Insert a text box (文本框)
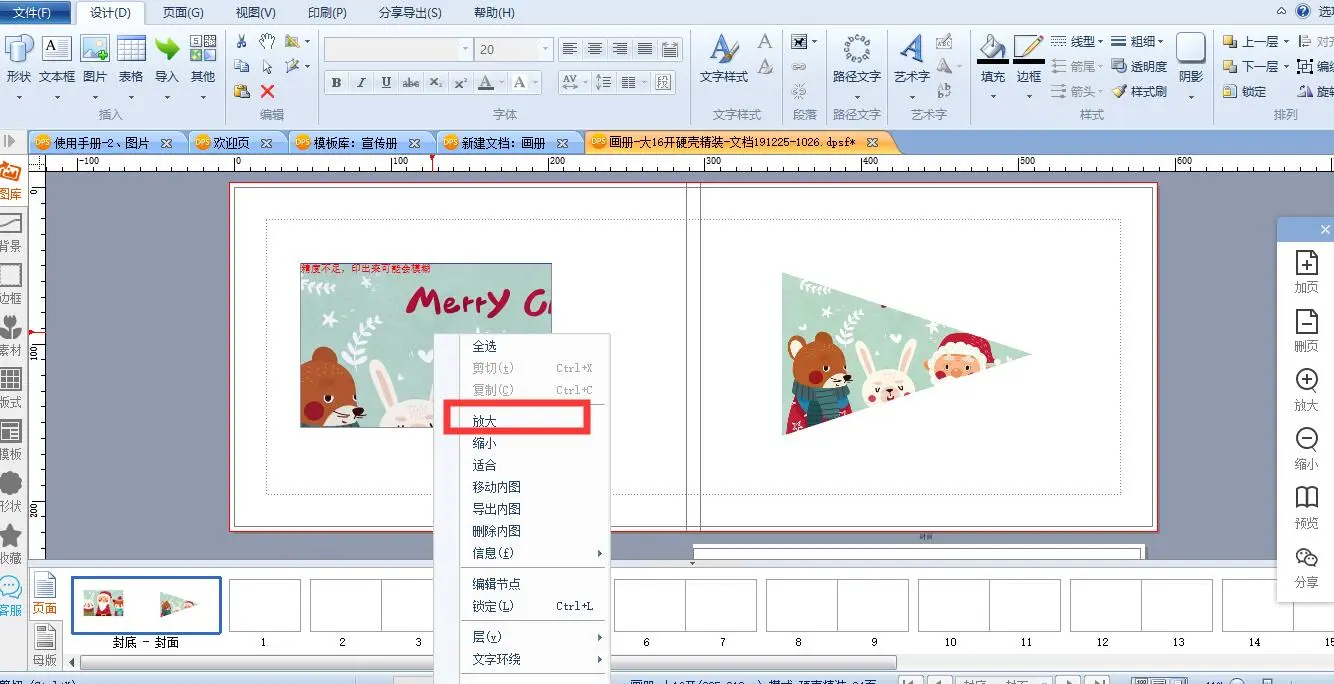 57,58
